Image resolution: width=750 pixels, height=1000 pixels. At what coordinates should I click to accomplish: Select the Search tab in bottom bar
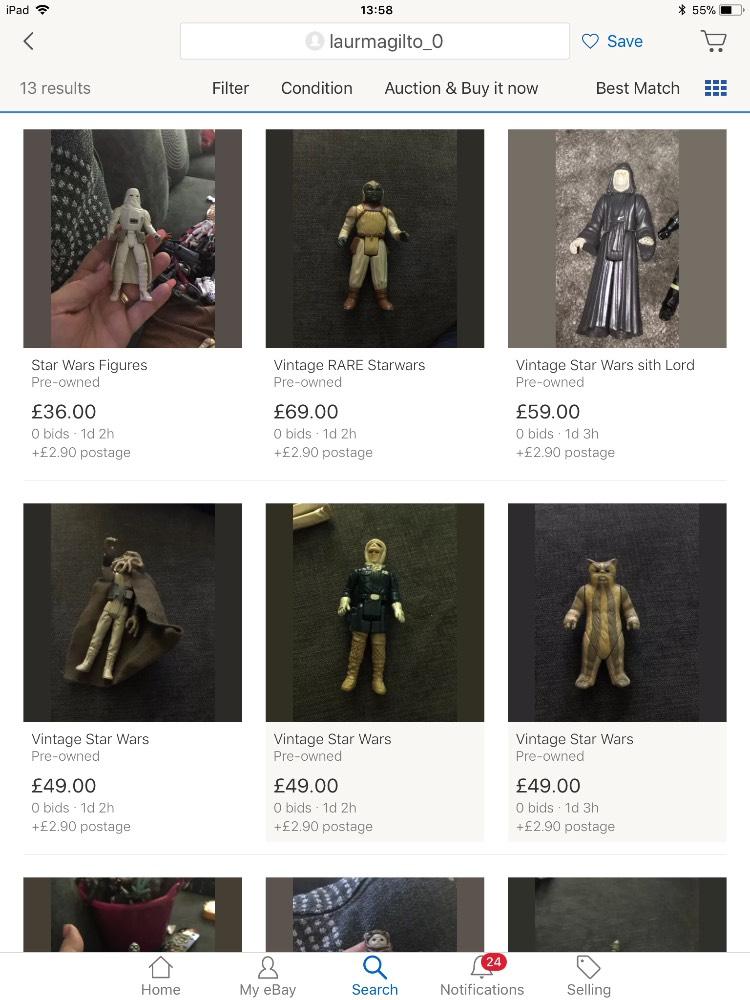tap(374, 976)
